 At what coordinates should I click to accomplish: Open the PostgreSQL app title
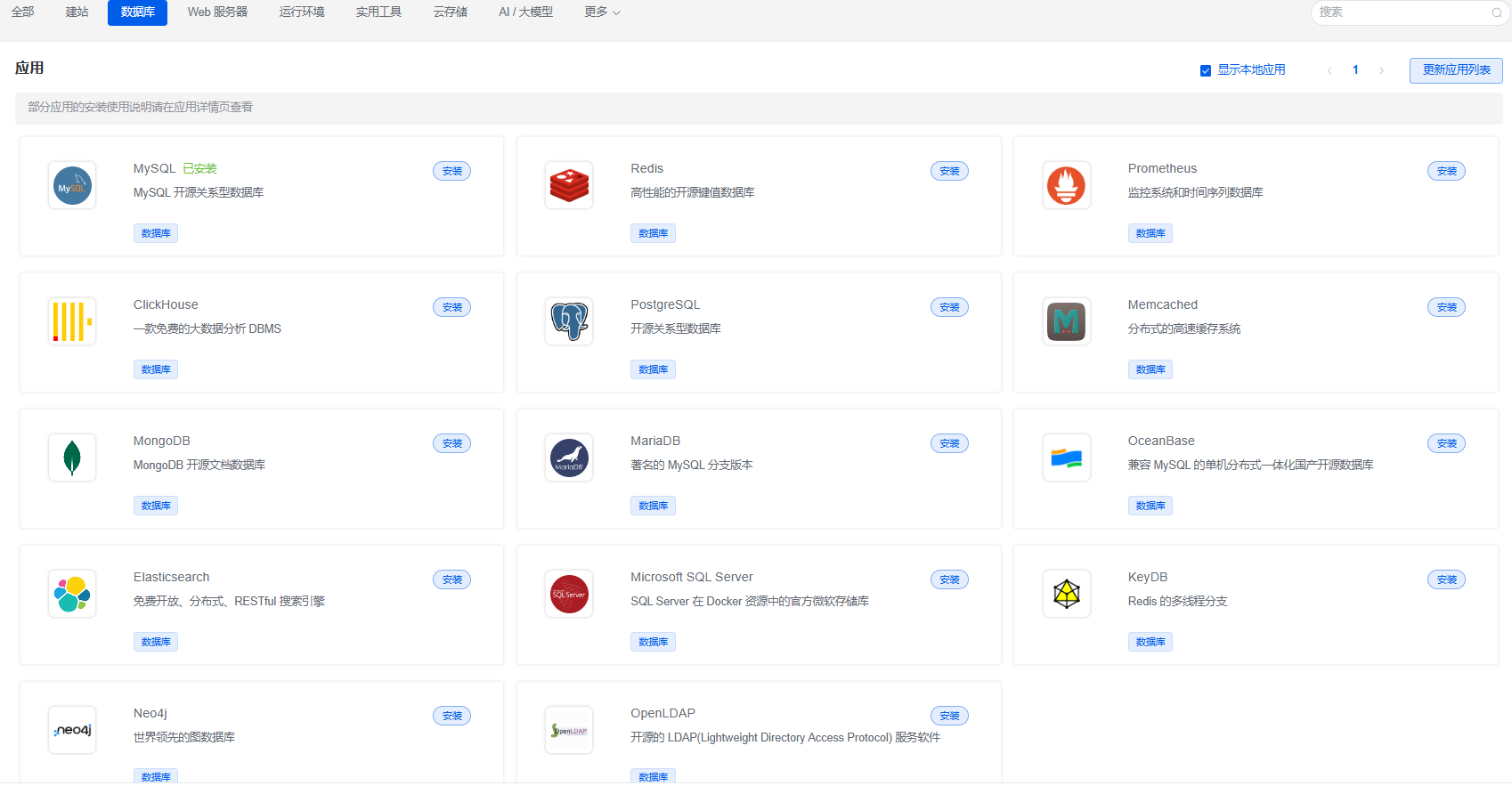pos(665,304)
